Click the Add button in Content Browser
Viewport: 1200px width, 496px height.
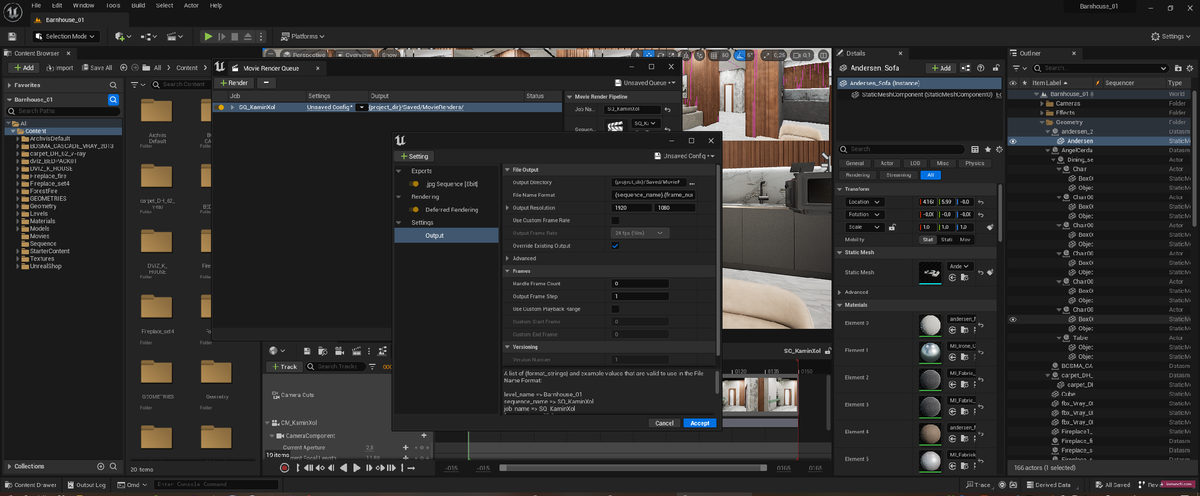[22, 67]
